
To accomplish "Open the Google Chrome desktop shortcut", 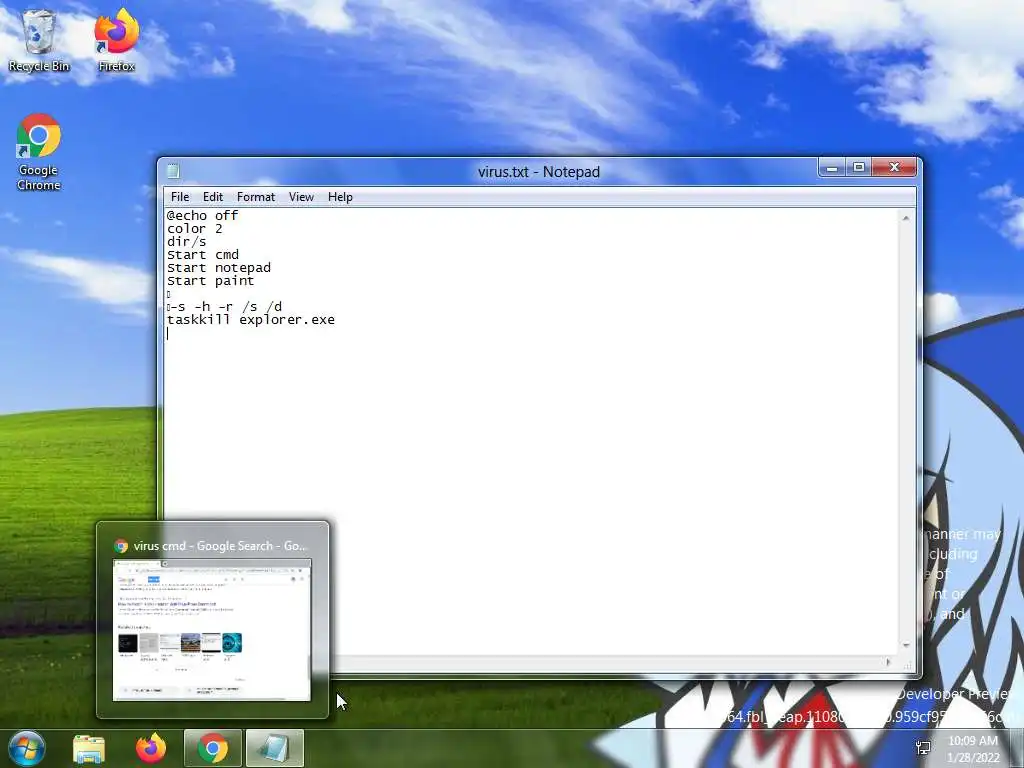I will click(39, 152).
